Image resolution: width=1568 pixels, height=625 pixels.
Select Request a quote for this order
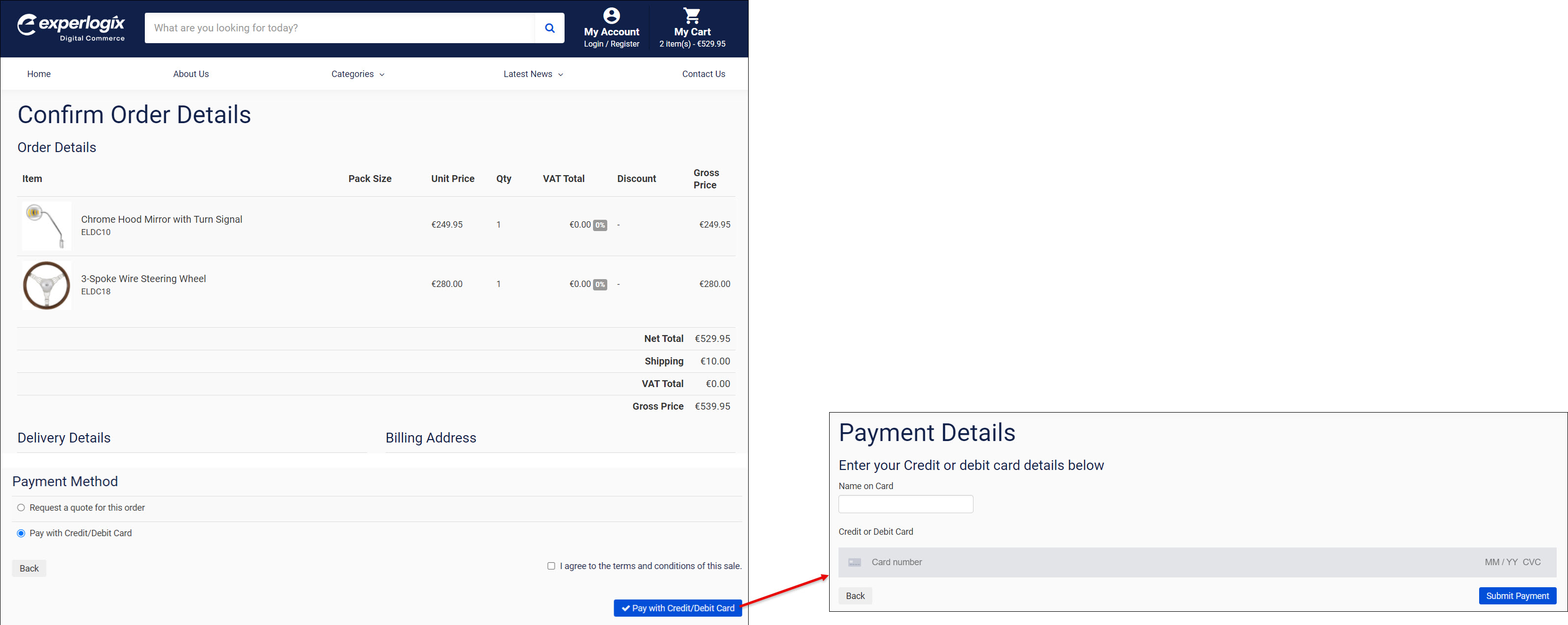tap(21, 507)
